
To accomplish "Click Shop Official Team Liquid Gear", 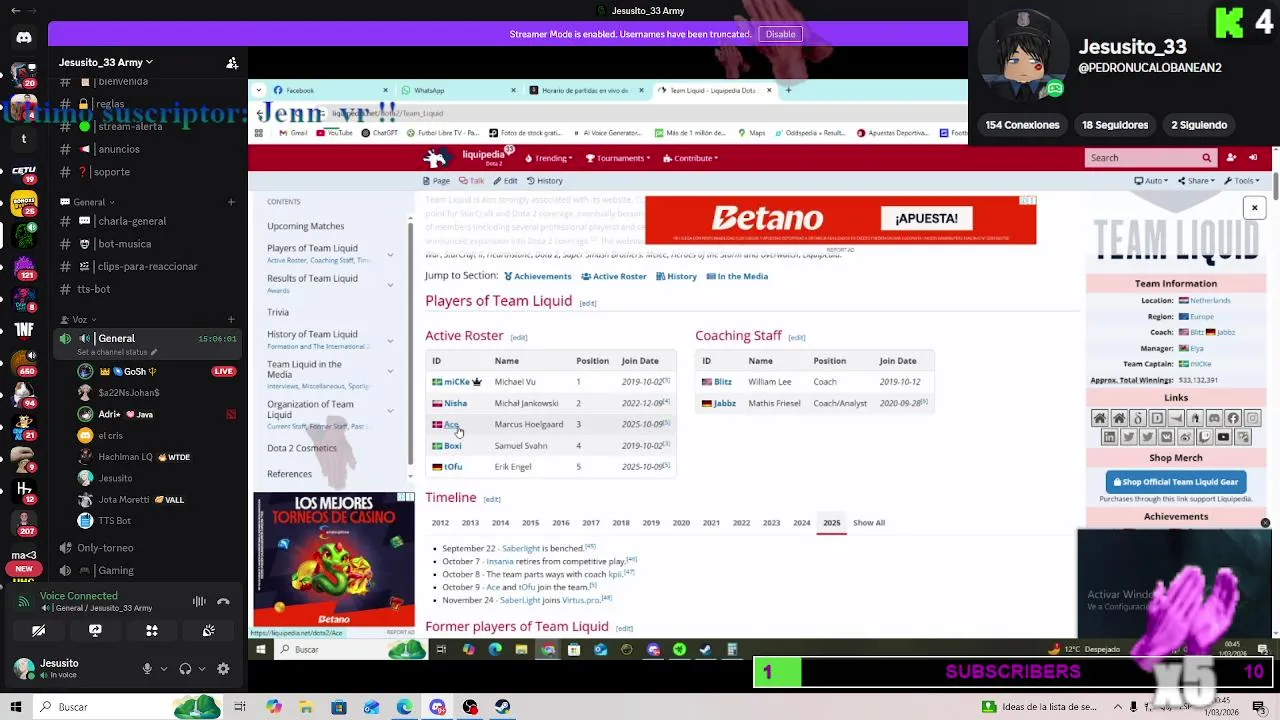I will click(x=1176, y=481).
